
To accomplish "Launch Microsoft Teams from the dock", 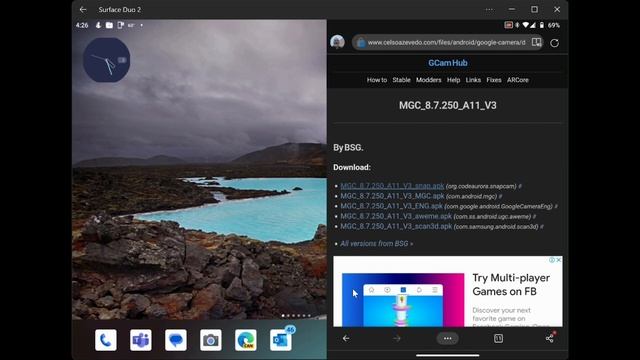I will tap(141, 340).
